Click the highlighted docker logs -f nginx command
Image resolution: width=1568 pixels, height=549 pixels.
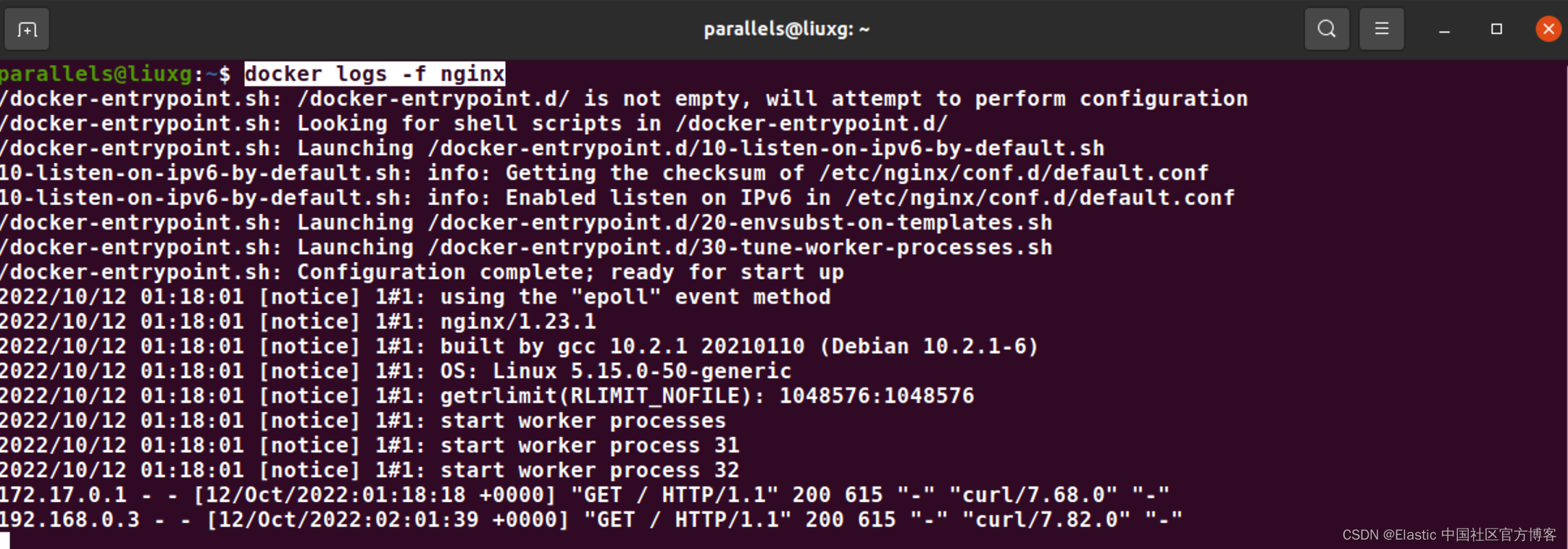pyautogui.click(x=375, y=74)
